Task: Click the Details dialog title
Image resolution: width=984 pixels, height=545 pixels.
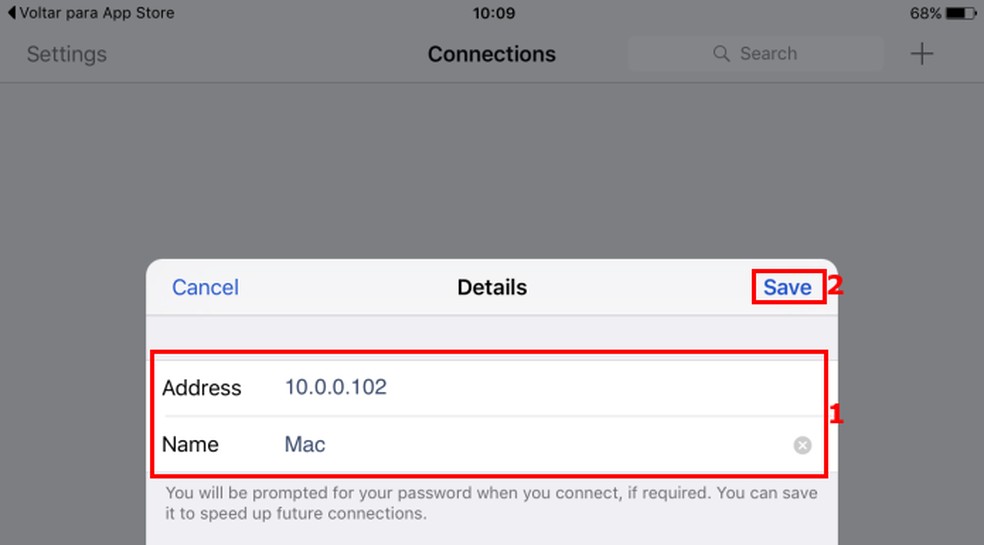Action: pos(491,288)
